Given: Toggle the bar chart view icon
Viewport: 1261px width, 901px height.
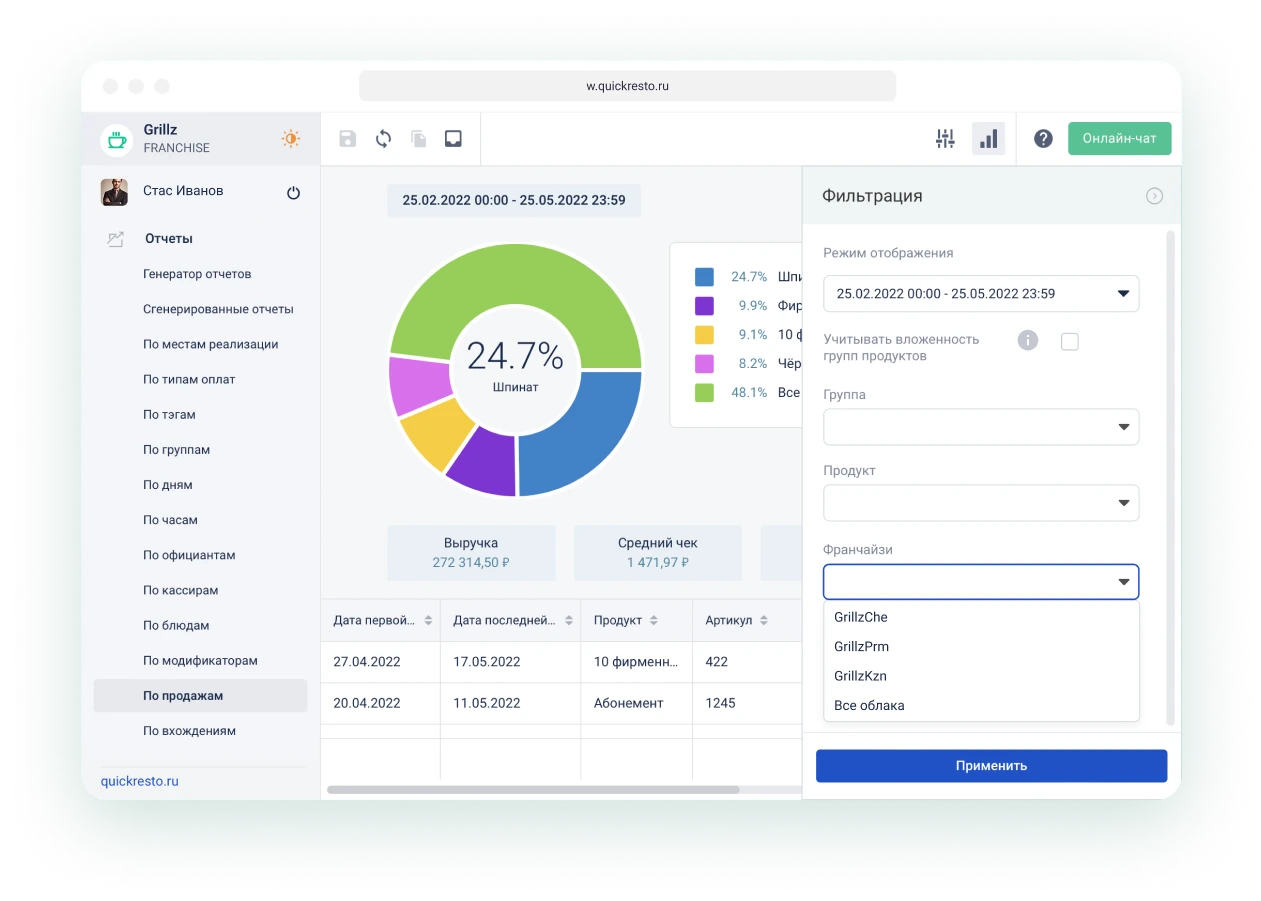Looking at the screenshot, I should click(988, 139).
